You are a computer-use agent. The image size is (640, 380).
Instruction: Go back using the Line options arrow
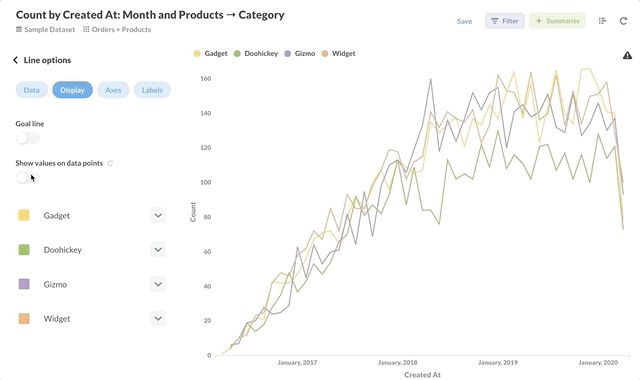point(15,60)
